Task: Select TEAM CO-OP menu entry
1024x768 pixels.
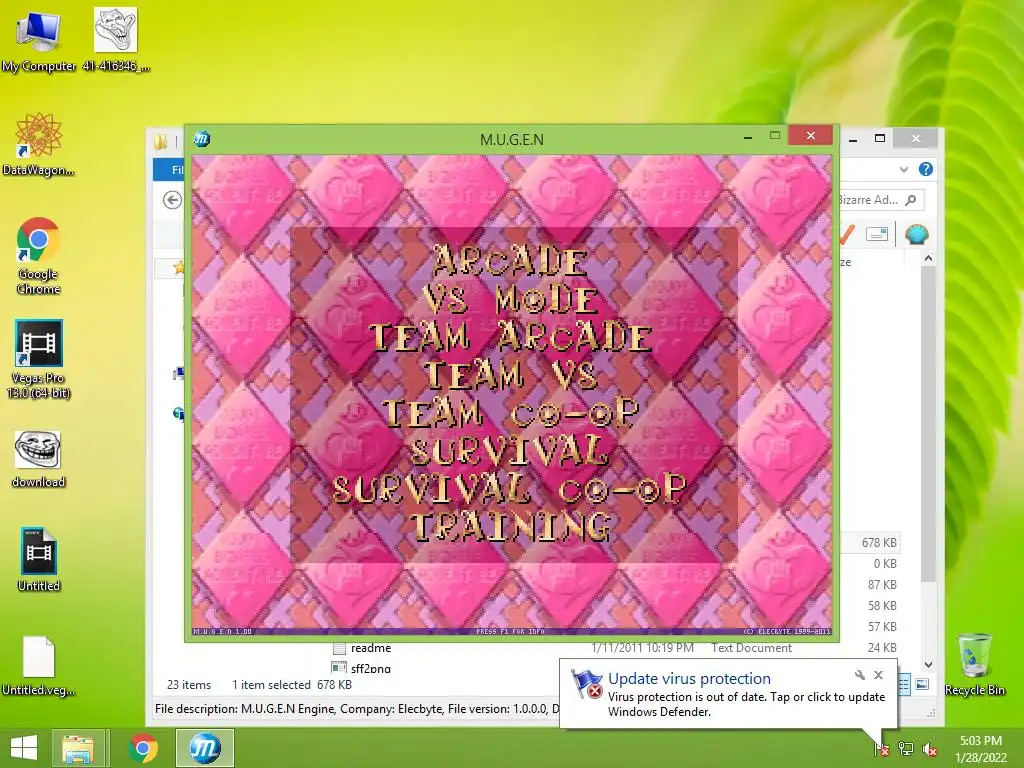Action: [x=511, y=413]
